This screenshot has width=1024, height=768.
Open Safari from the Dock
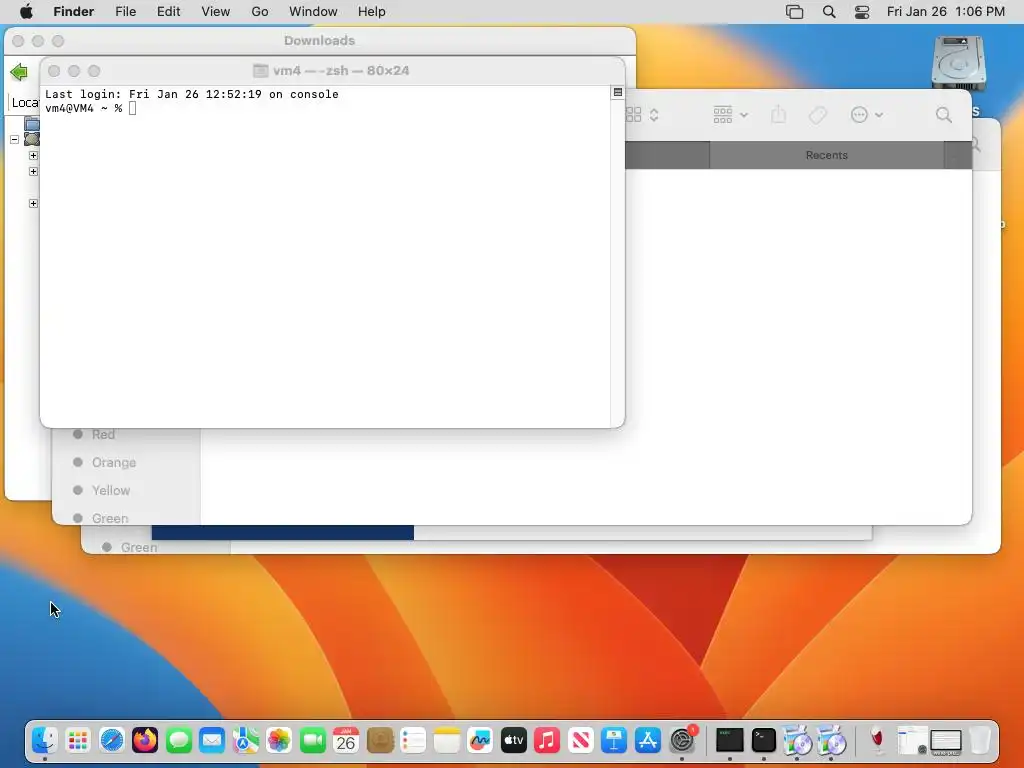(112, 741)
